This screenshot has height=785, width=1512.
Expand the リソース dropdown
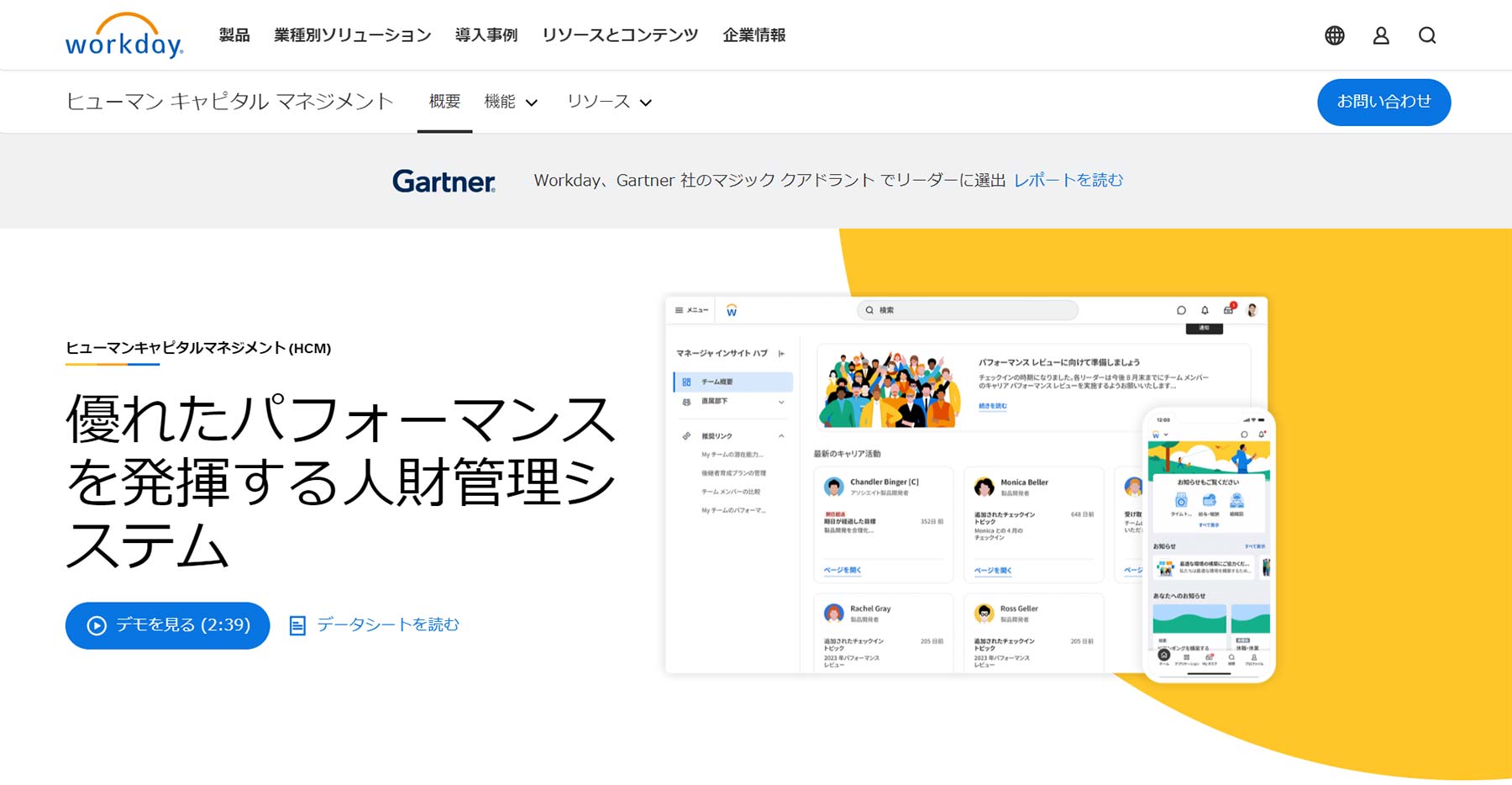click(x=609, y=102)
